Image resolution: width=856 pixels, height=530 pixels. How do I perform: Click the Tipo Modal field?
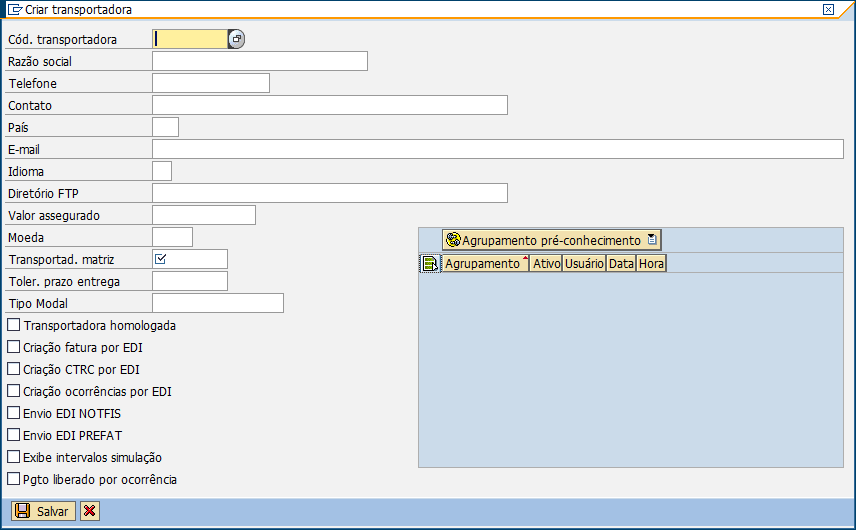pos(217,303)
